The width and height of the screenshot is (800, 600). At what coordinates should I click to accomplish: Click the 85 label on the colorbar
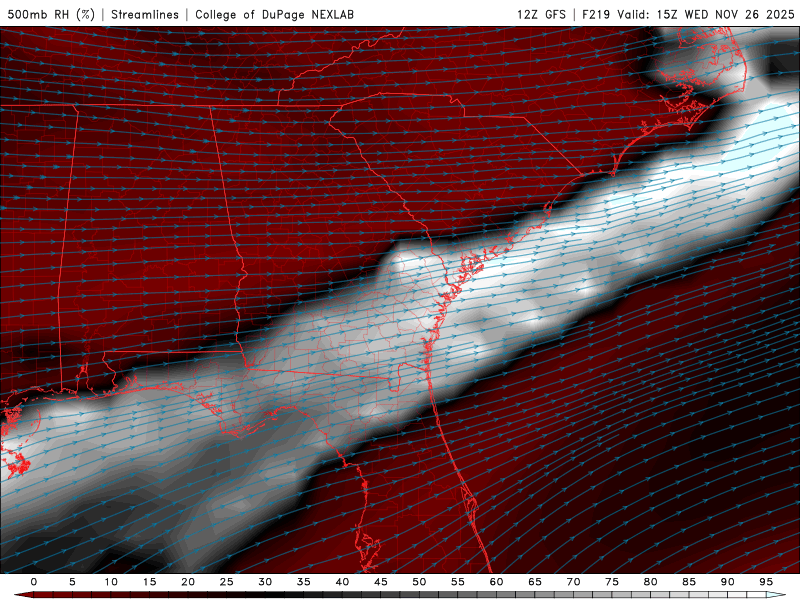[x=689, y=582]
